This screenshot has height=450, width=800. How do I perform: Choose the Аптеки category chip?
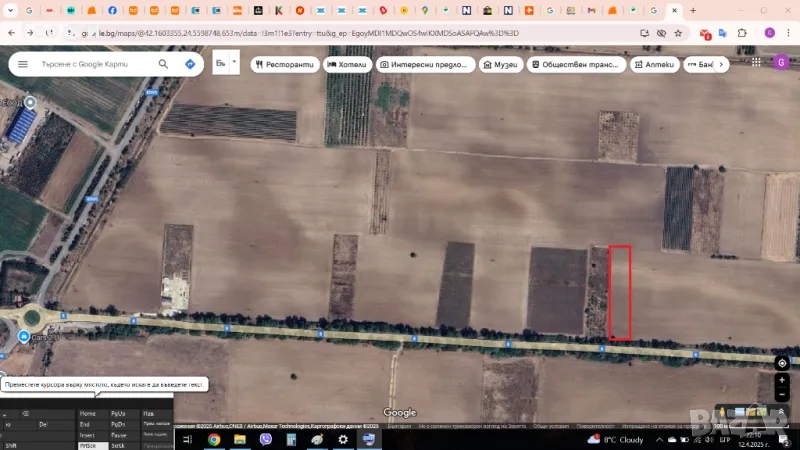(654, 64)
